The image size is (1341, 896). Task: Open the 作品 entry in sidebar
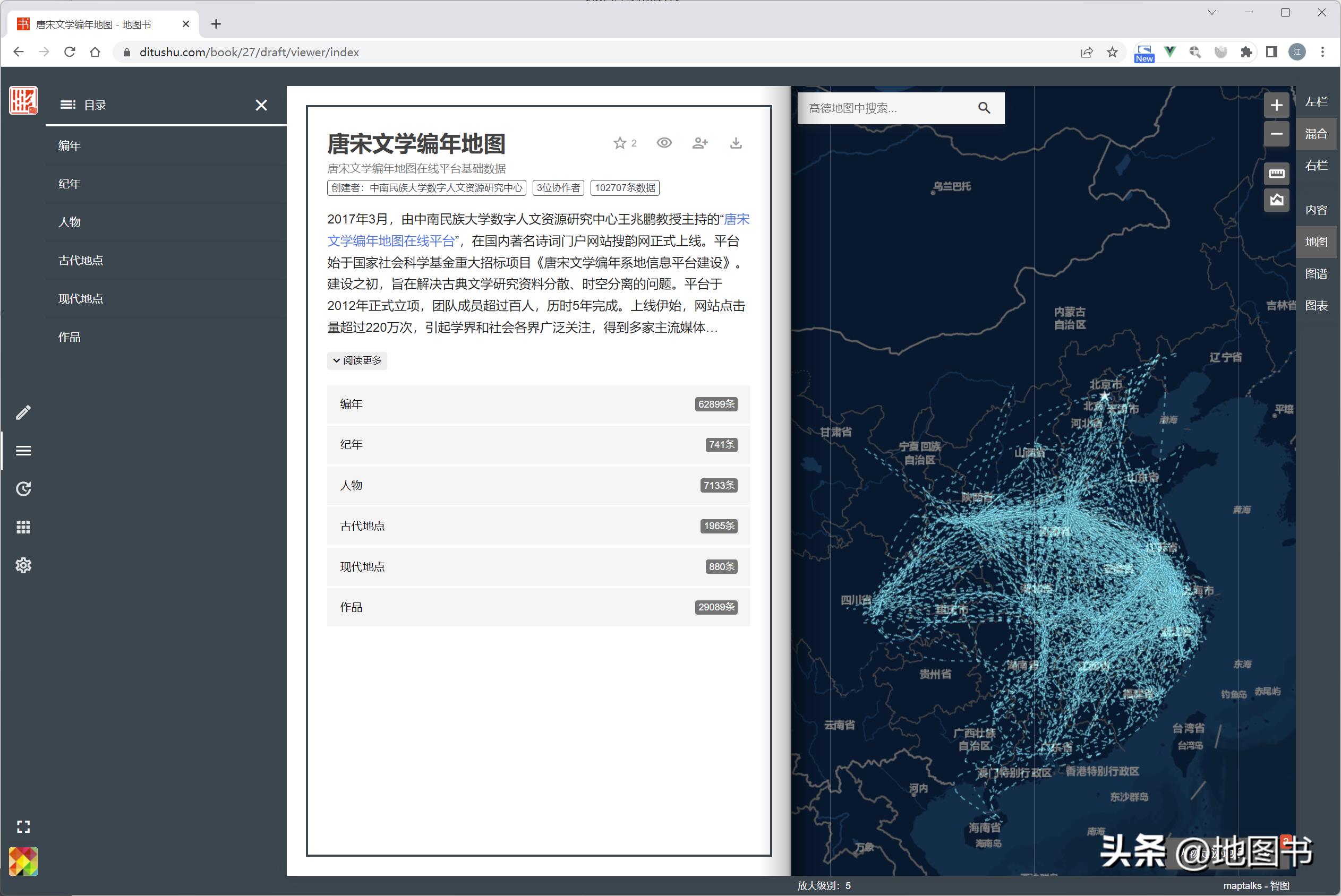tap(166, 337)
